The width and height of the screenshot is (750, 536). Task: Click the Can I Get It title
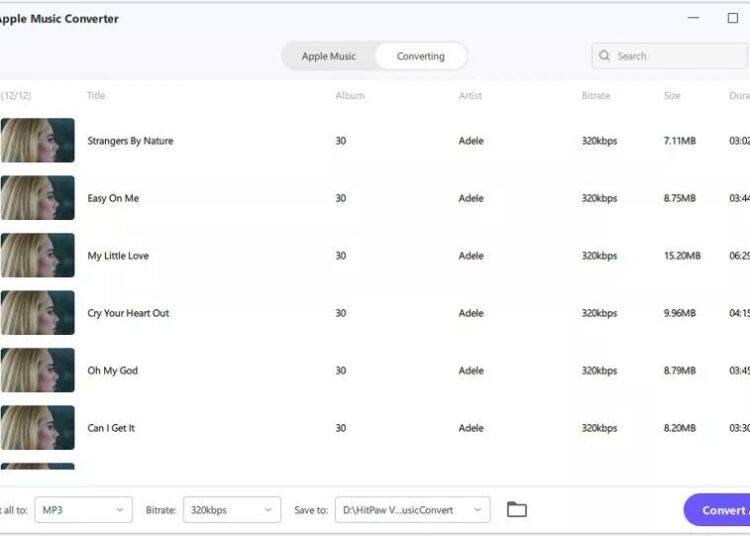(111, 428)
